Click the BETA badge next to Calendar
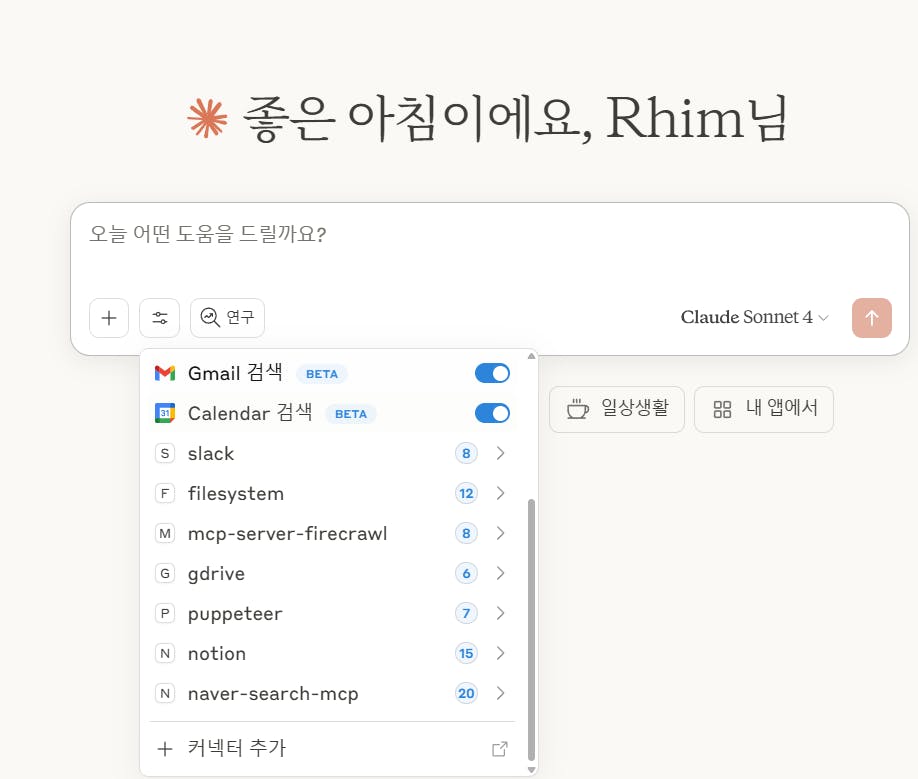 click(351, 414)
